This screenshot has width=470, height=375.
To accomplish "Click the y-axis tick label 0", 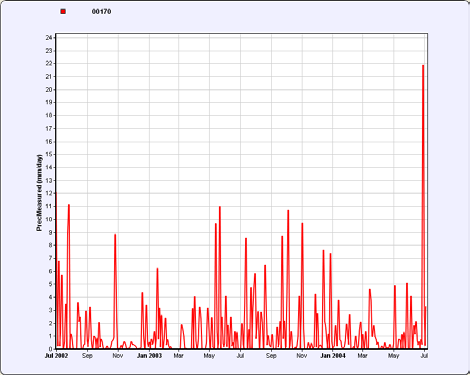I will click(x=51, y=349).
